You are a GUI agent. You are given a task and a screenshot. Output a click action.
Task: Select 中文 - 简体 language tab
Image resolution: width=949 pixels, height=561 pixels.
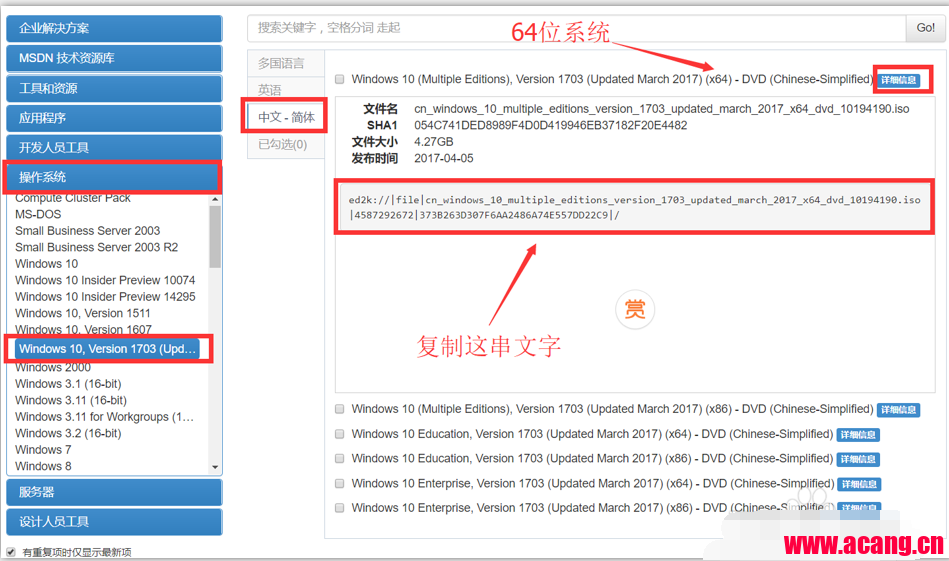[x=286, y=117]
